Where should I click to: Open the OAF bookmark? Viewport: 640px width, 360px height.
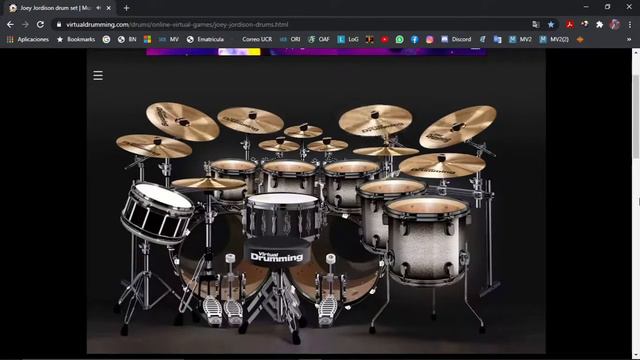[x=319, y=39]
